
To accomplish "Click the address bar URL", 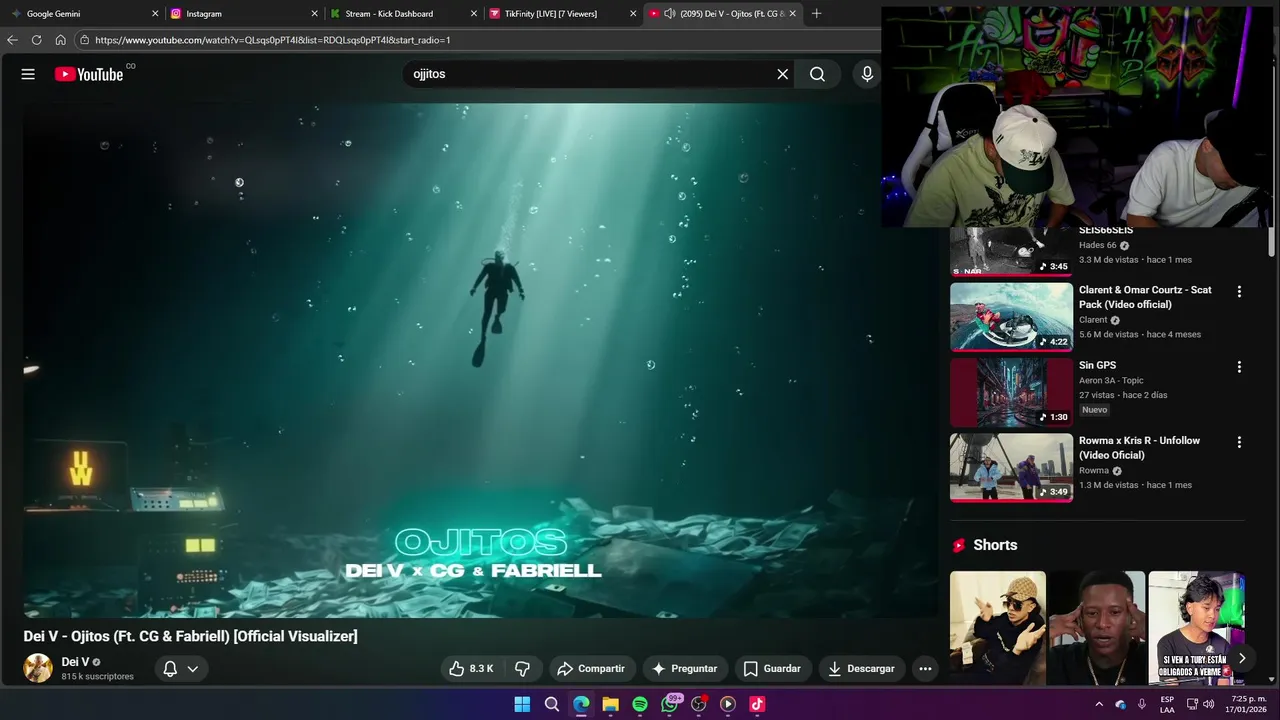I will [x=273, y=40].
